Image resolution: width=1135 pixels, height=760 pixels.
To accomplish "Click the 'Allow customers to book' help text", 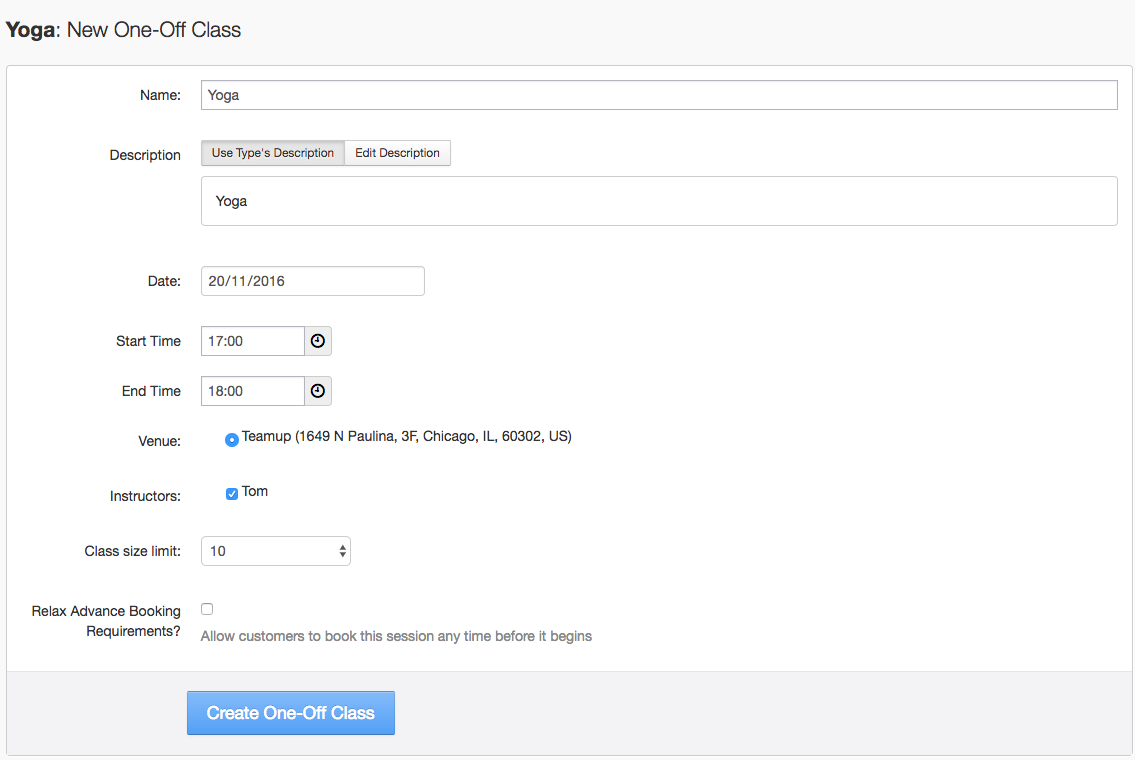I will pyautogui.click(x=396, y=636).
